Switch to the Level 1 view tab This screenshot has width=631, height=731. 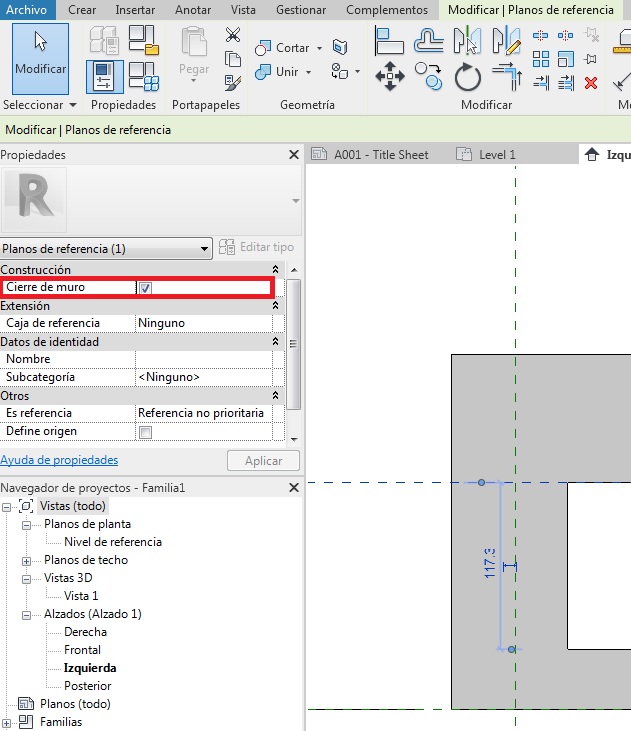click(x=486, y=154)
